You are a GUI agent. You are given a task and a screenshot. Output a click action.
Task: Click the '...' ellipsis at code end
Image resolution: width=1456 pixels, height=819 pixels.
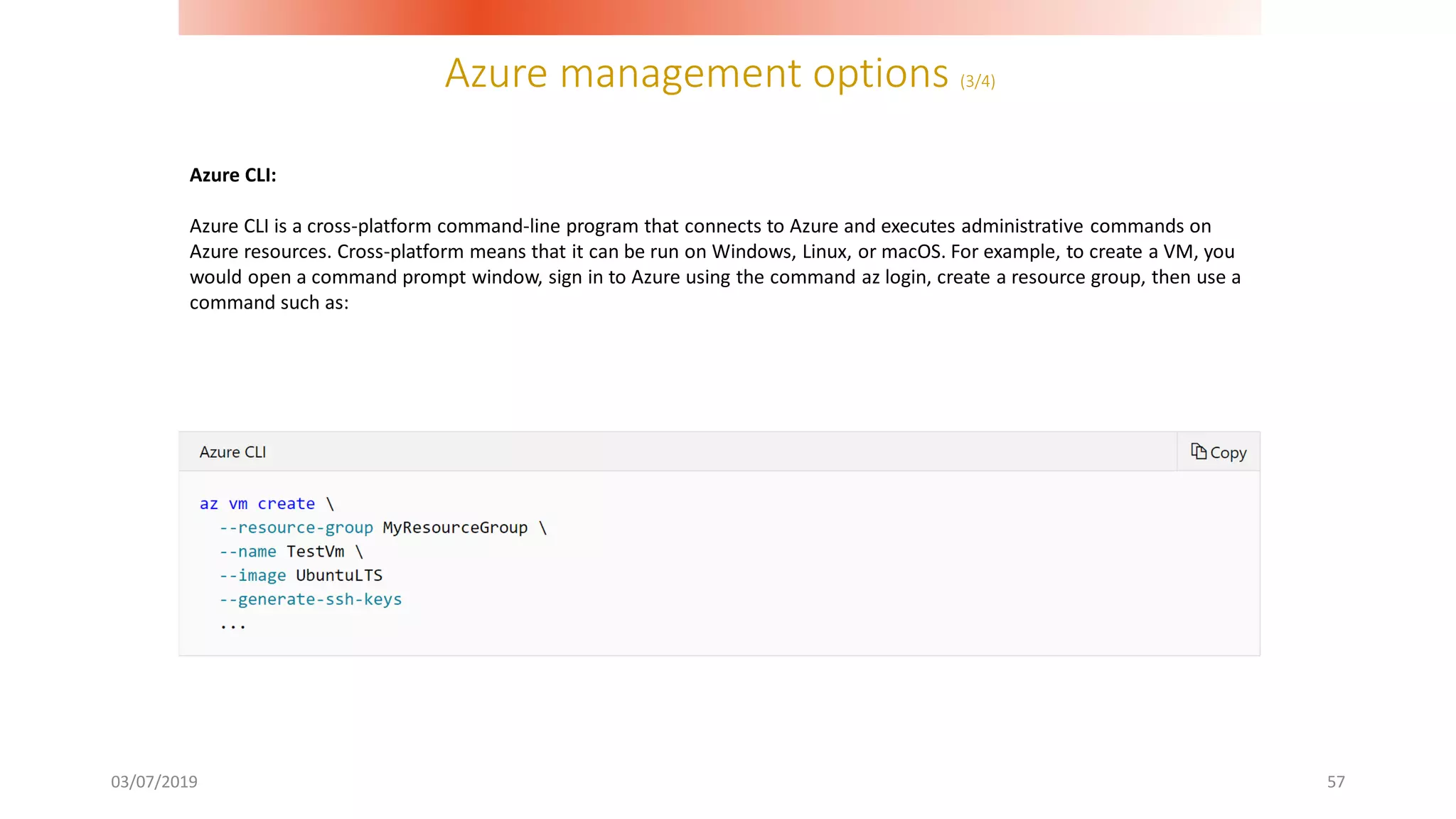(x=232, y=626)
